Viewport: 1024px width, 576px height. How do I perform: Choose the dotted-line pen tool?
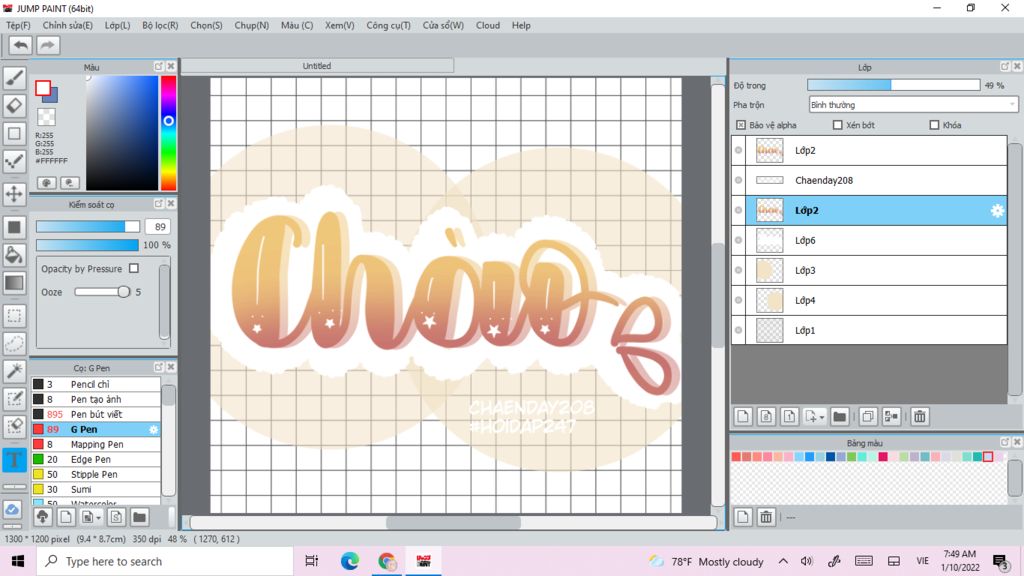[14, 161]
